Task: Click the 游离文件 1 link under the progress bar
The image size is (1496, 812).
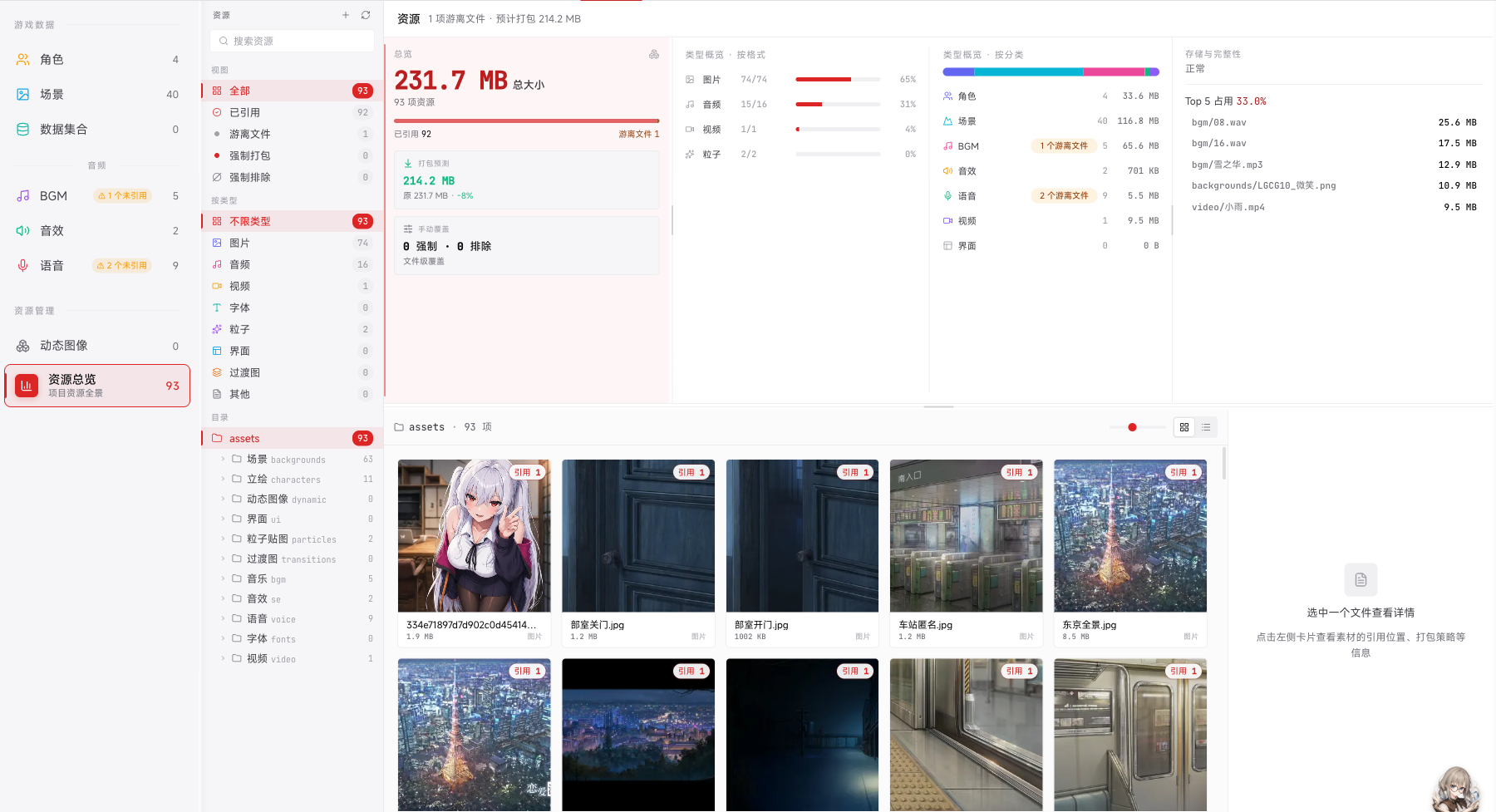Action: (638, 134)
